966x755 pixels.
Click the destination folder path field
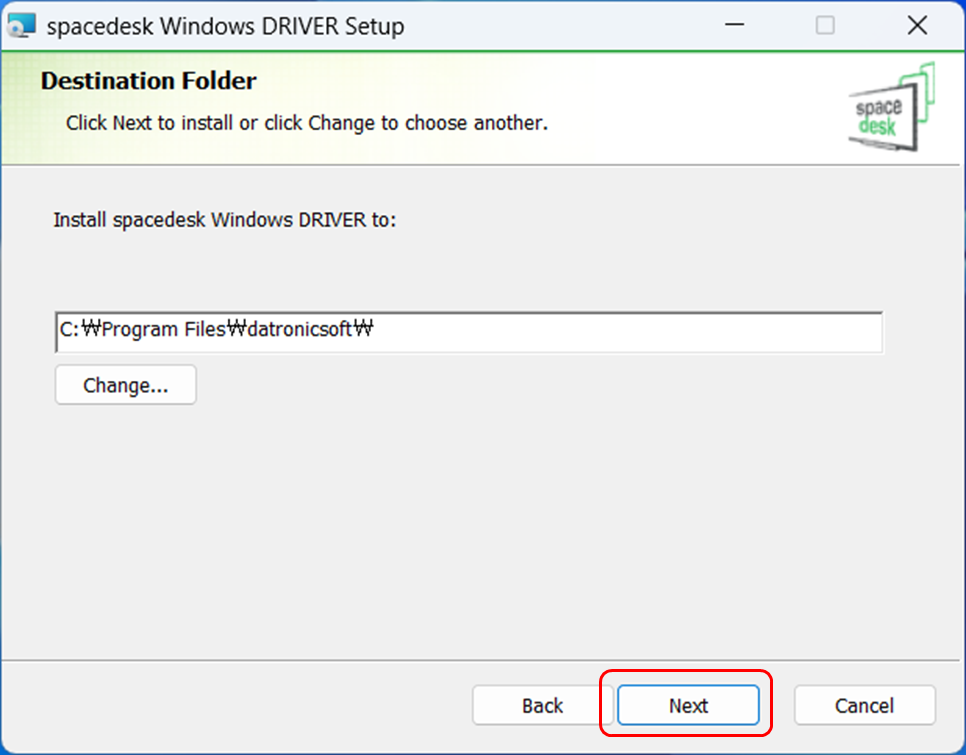point(469,333)
